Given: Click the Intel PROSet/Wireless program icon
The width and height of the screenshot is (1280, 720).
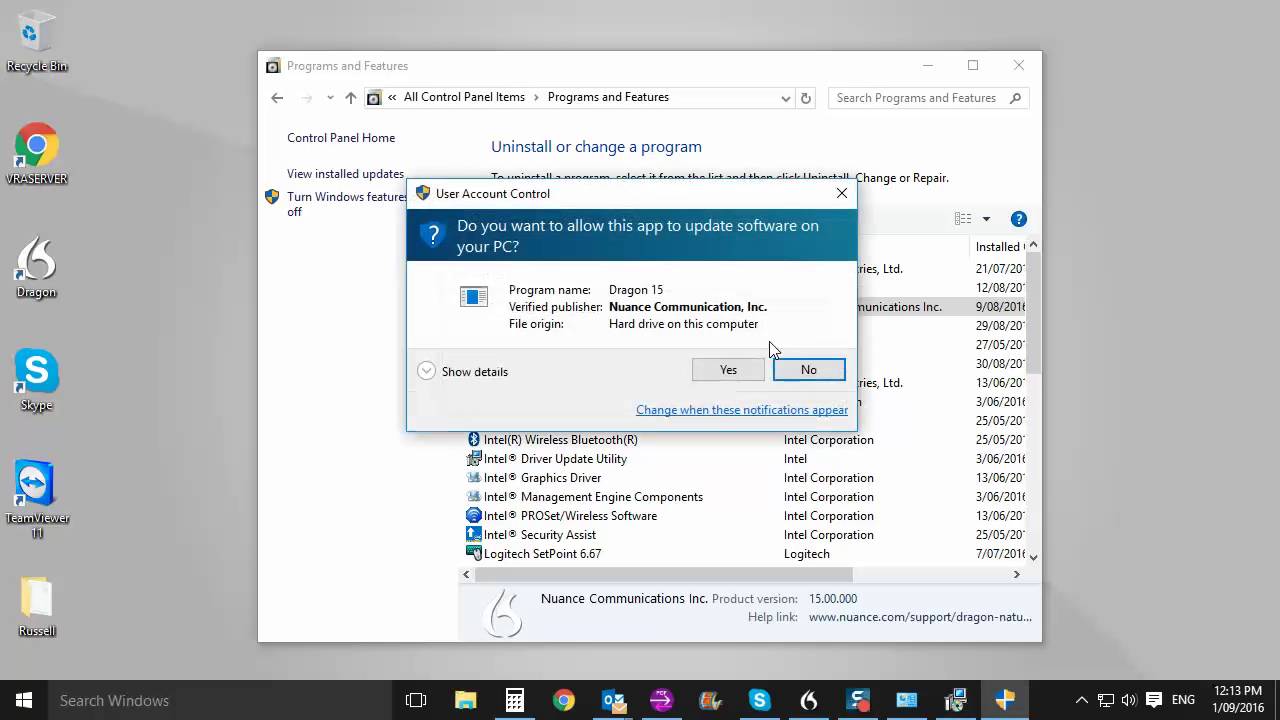Looking at the screenshot, I should 474,516.
